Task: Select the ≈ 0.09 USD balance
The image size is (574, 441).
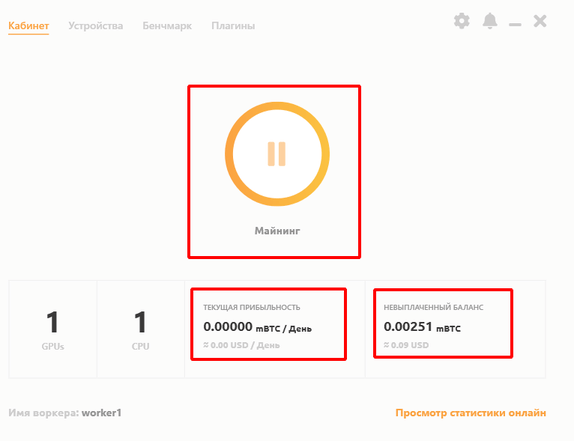Action: (x=406, y=345)
